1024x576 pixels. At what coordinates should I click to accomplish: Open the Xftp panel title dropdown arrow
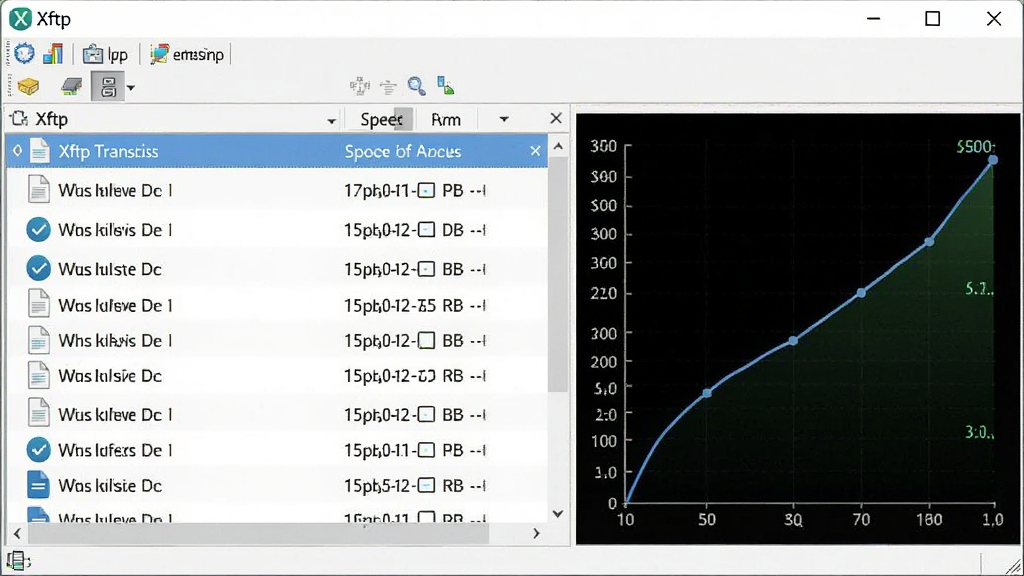(x=331, y=121)
